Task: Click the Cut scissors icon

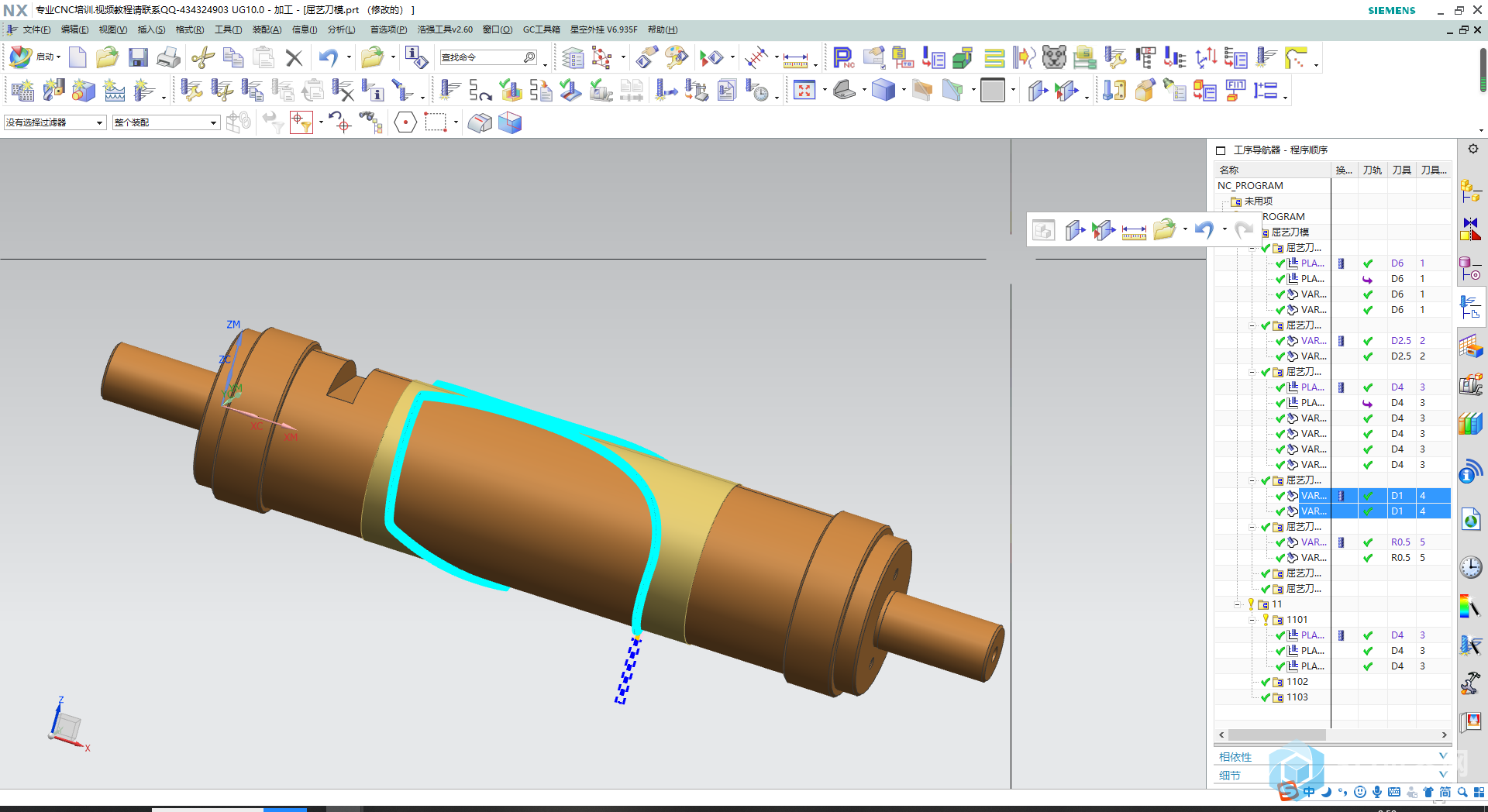Action: [203, 57]
